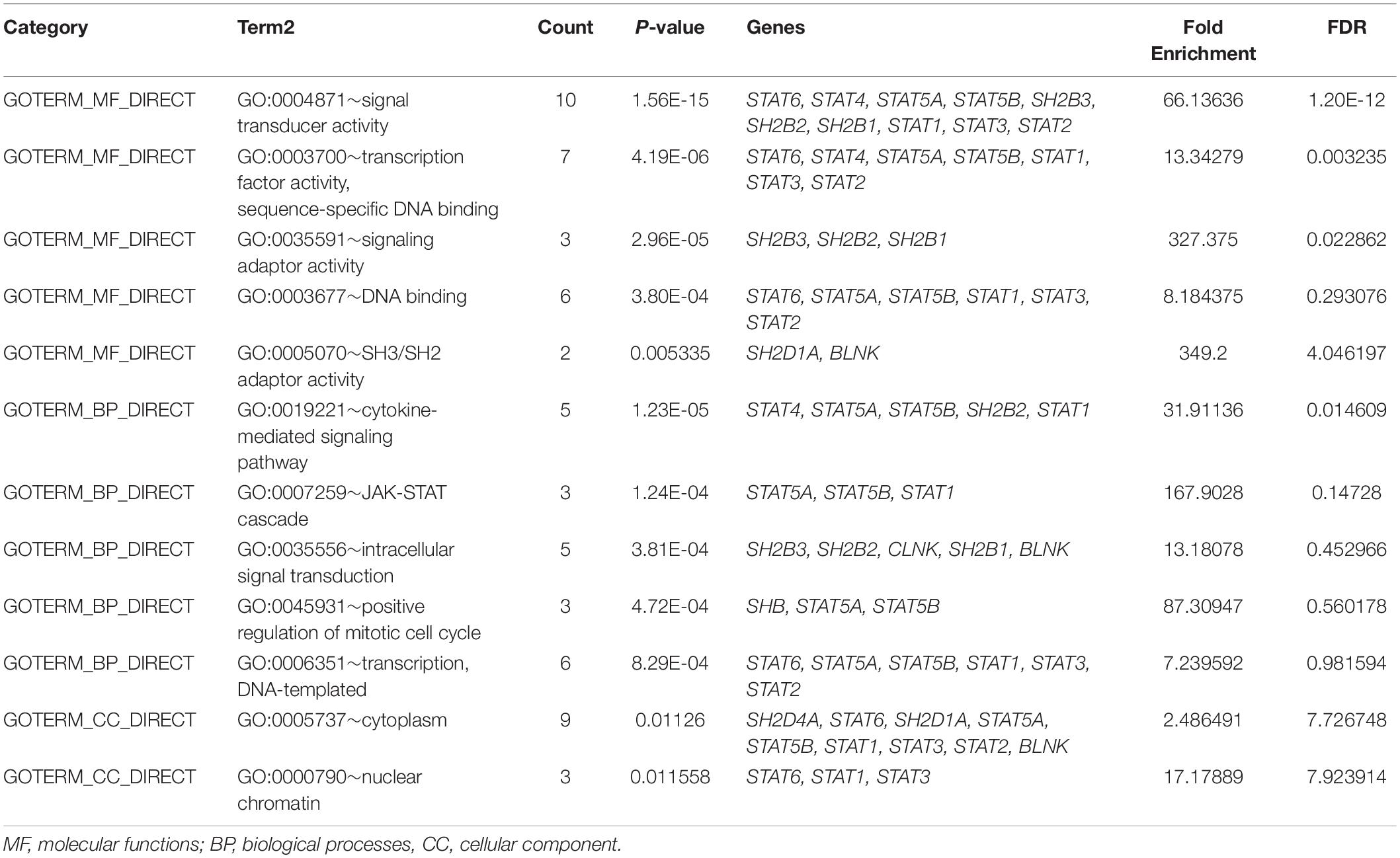
Task: Select term GO:0005737 cytoplasm
Action: tap(342, 721)
